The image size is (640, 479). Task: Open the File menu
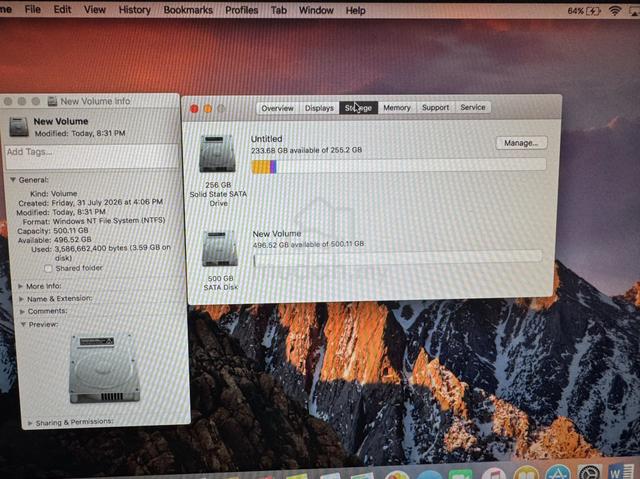(x=32, y=9)
